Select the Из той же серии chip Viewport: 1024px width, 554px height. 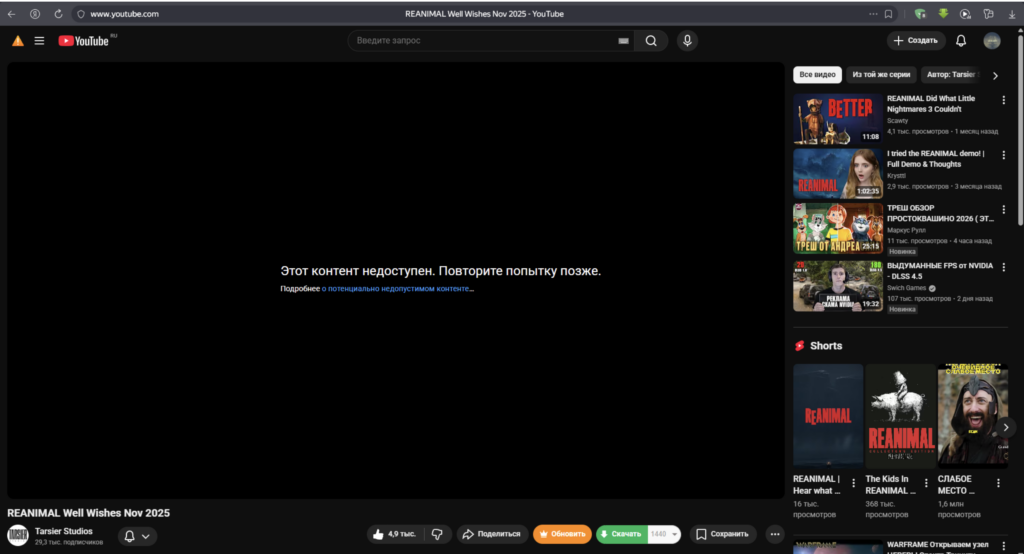pos(881,74)
